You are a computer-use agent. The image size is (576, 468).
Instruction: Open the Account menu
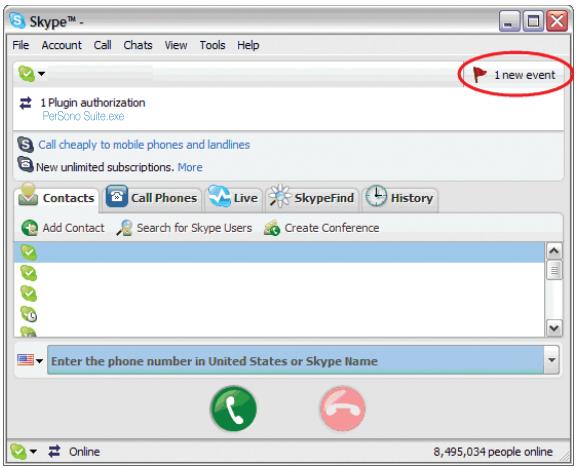click(62, 45)
